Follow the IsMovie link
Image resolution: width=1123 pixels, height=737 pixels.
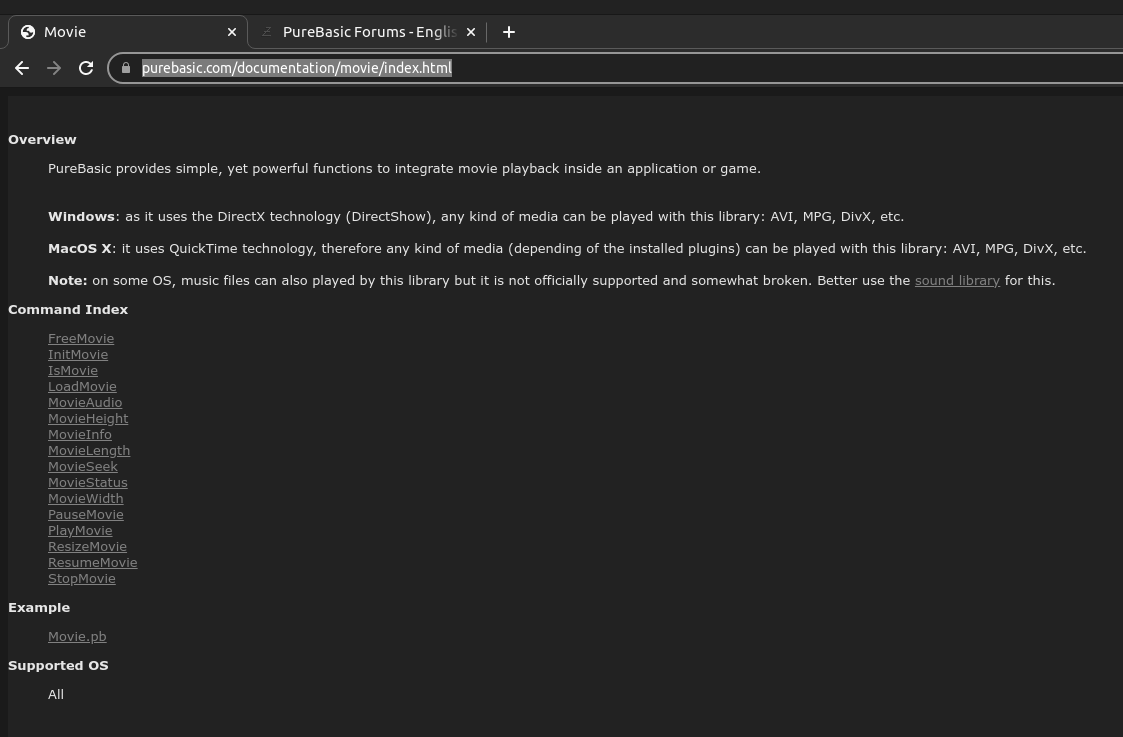pyautogui.click(x=73, y=370)
